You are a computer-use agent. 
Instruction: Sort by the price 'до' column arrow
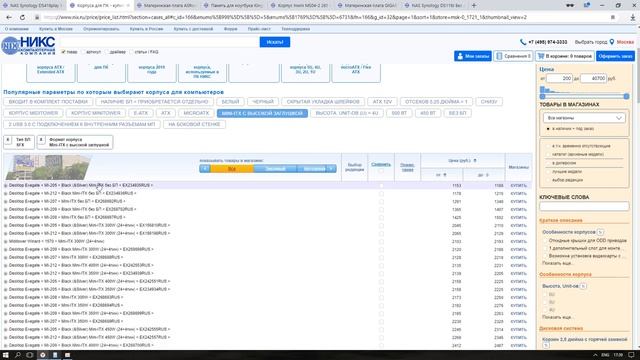(x=487, y=175)
